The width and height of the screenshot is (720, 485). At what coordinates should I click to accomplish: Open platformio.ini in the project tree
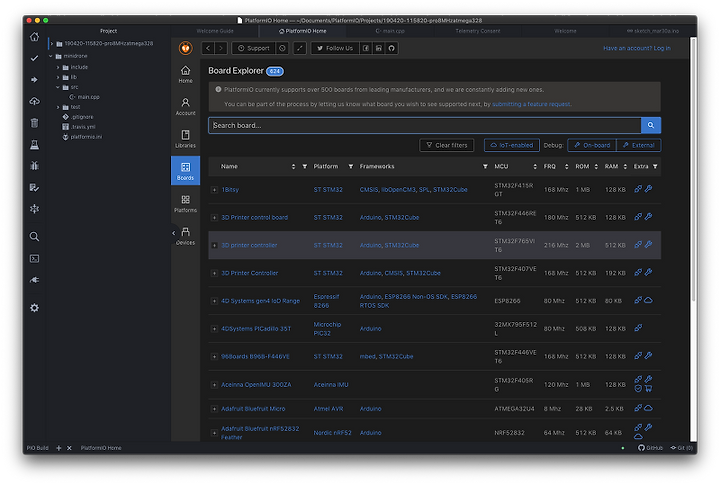[82, 137]
